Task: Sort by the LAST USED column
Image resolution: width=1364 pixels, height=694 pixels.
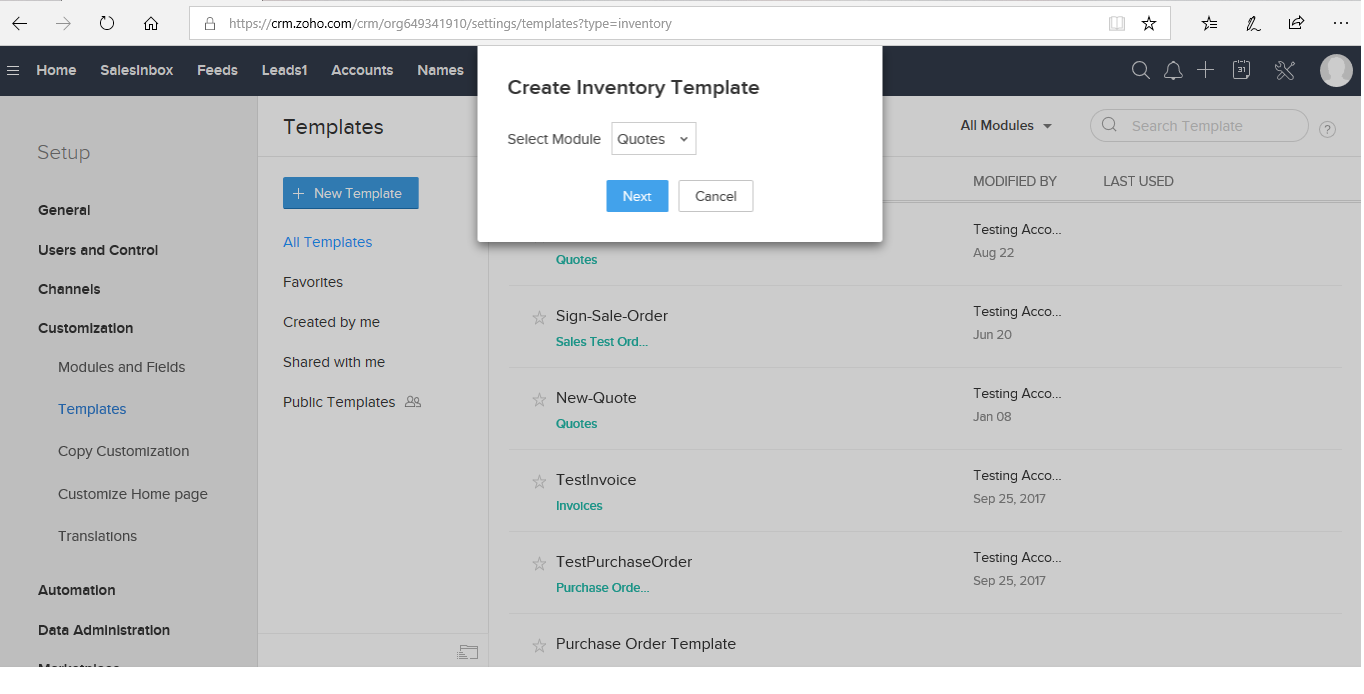Action: coord(1138,181)
